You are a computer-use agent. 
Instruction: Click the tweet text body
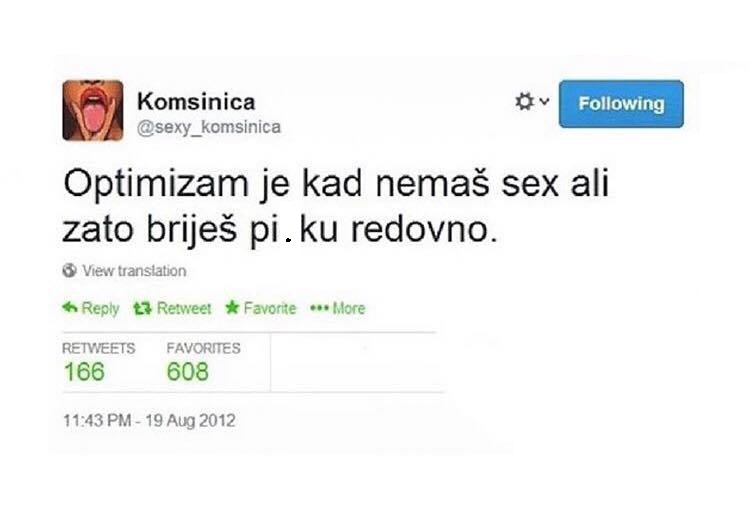tap(336, 207)
